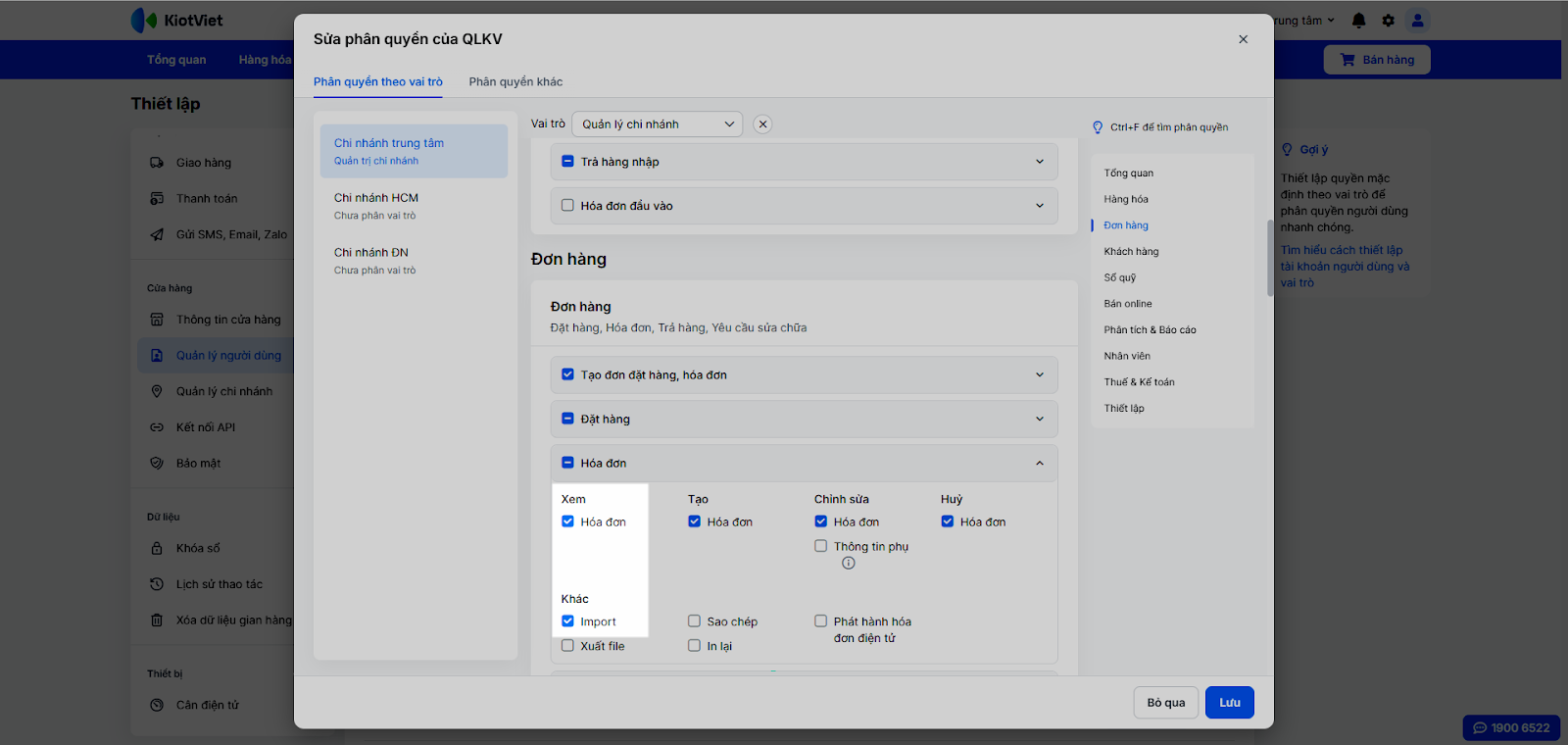The width and height of the screenshot is (1568, 745).
Task: Switch to Phân quyền khác tab
Action: 515,82
